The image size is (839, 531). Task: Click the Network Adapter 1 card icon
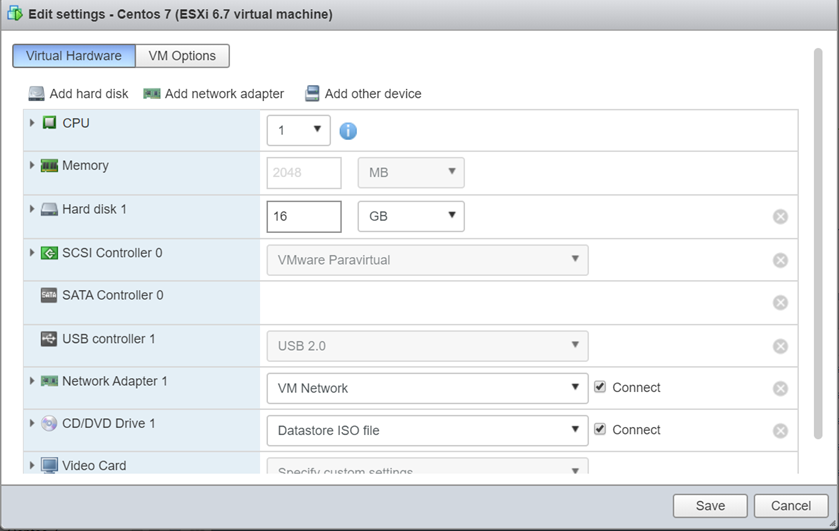coord(49,381)
